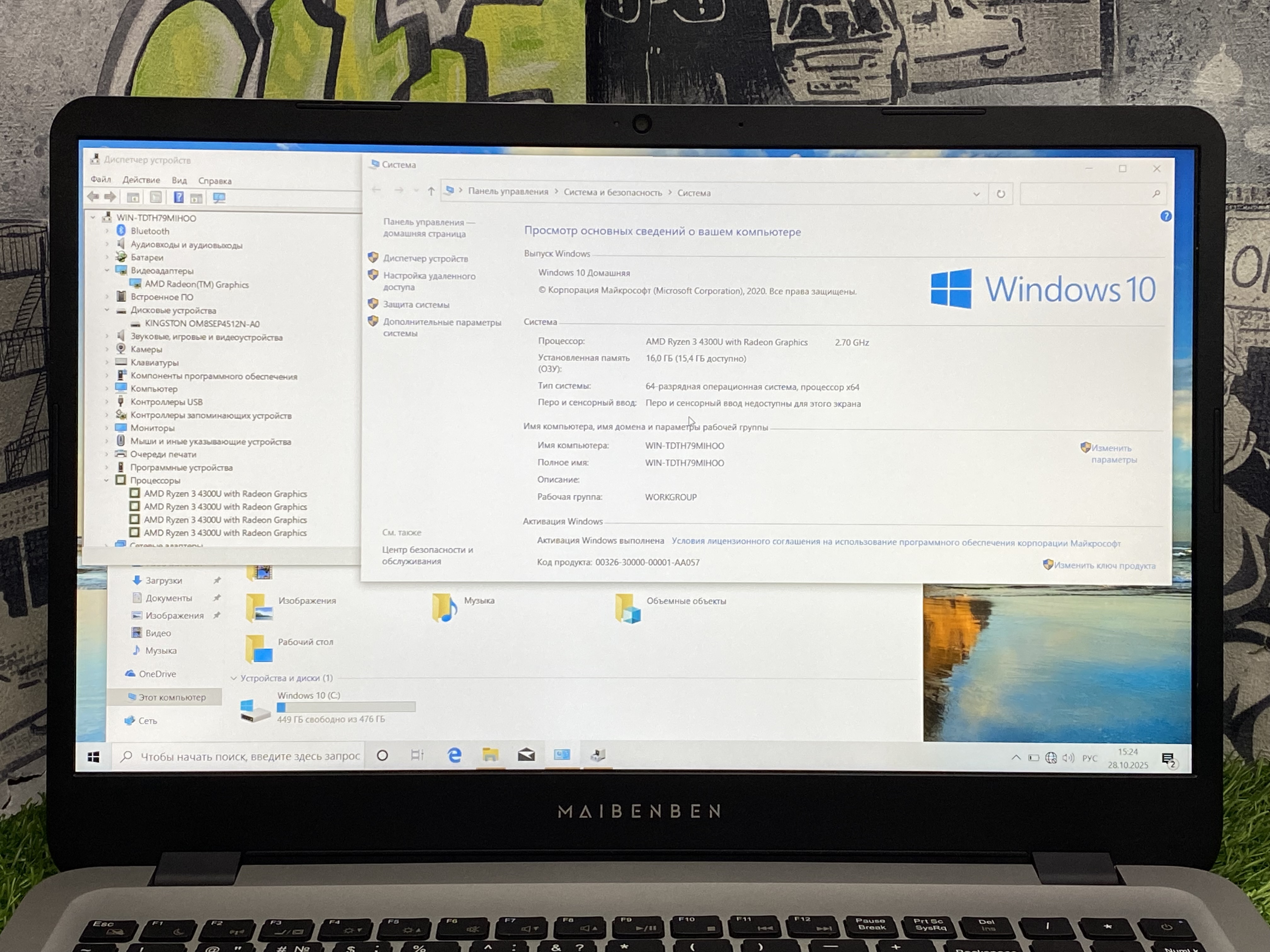
Task: Open the address bar history dropdown
Action: point(976,194)
